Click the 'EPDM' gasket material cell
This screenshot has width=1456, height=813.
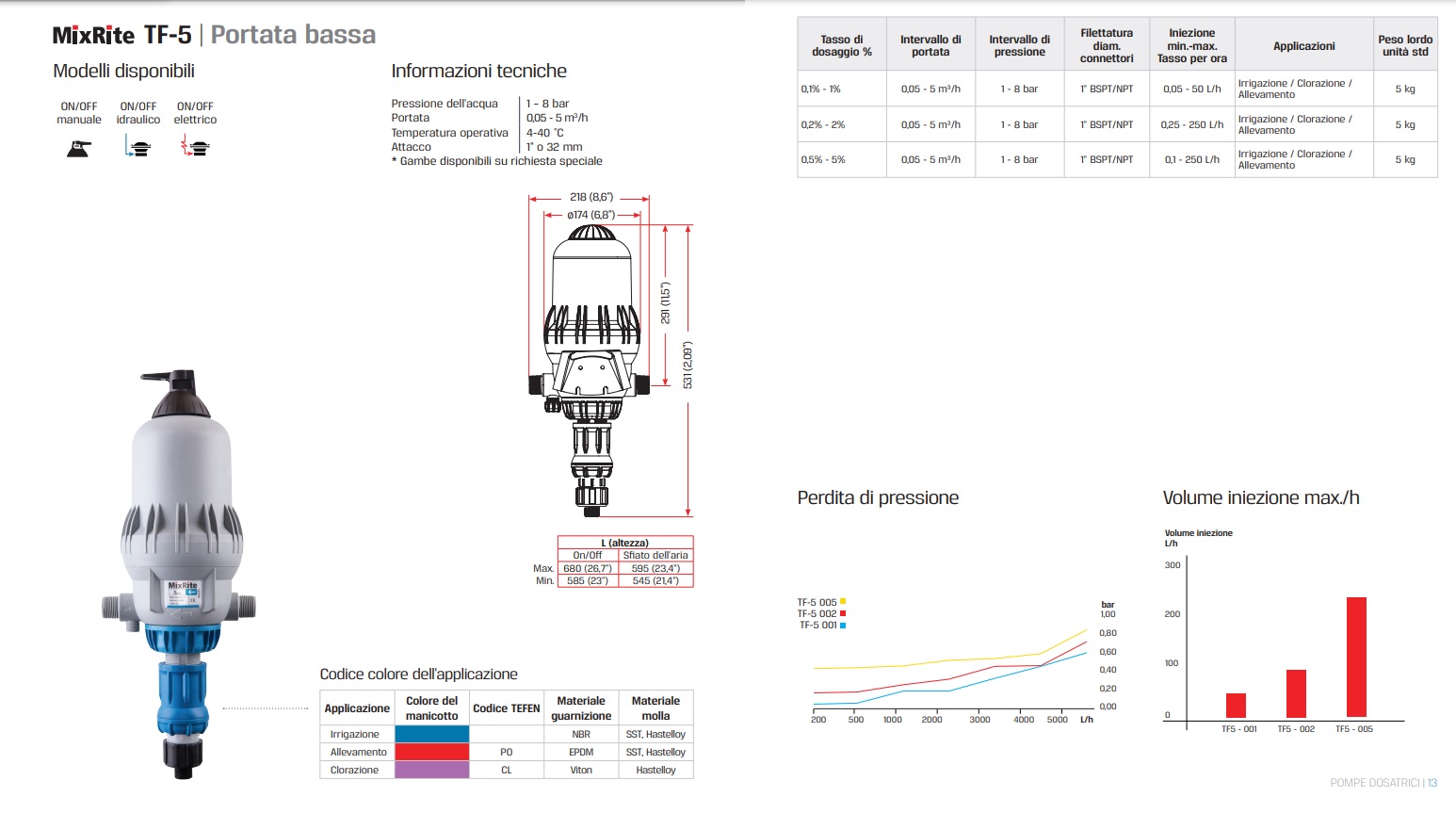pos(581,752)
